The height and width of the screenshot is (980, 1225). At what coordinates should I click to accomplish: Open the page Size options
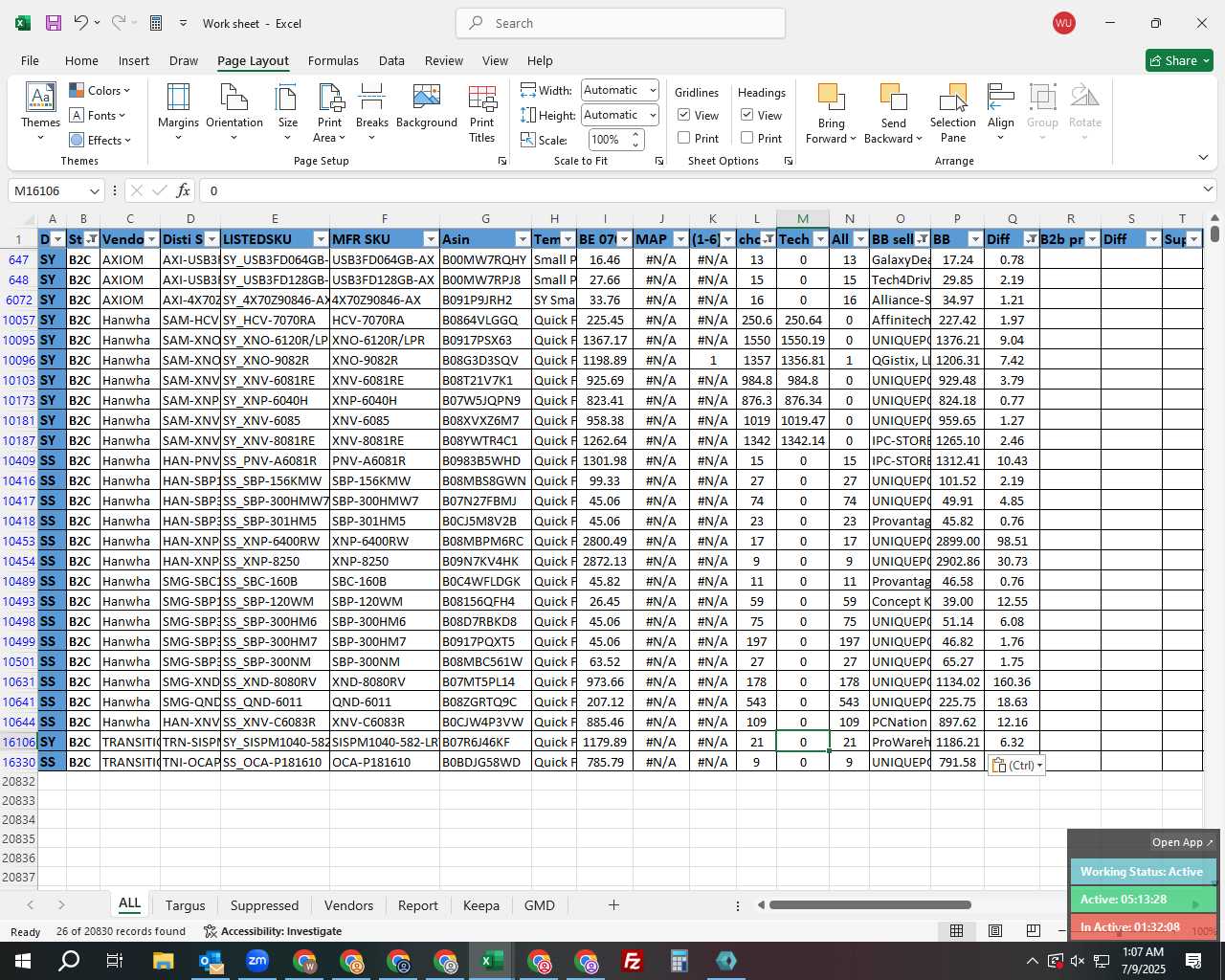(x=287, y=113)
